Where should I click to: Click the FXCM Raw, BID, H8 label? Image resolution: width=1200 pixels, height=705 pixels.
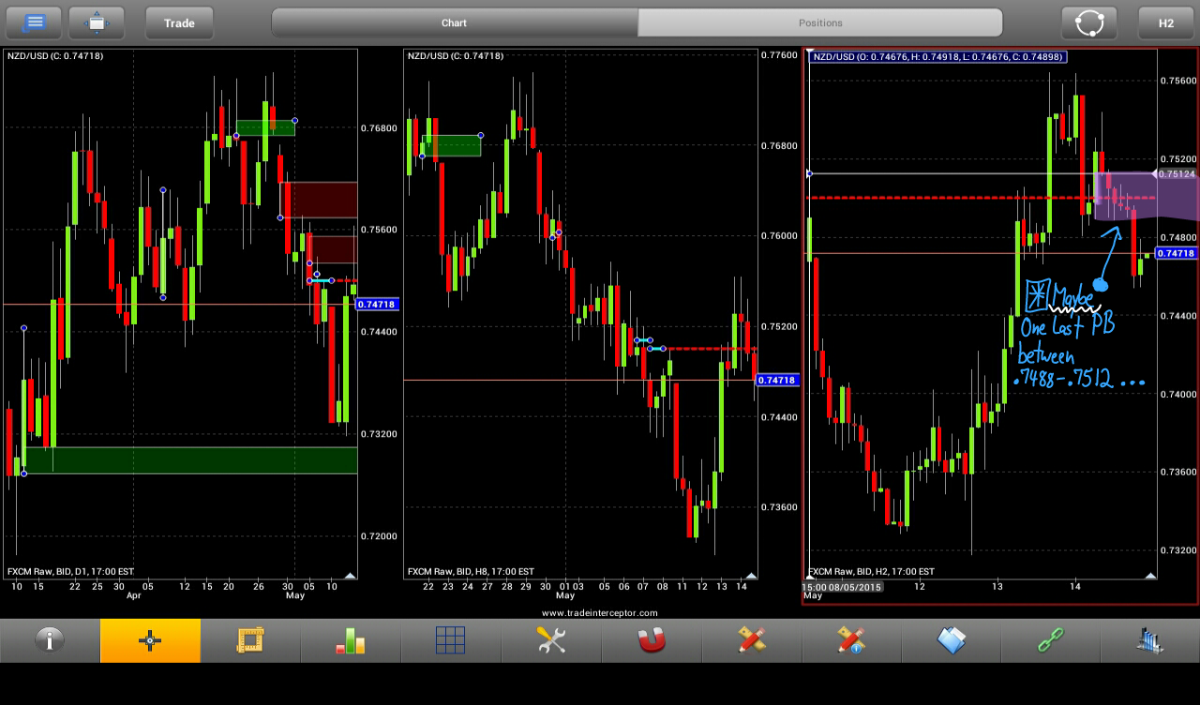tap(470, 571)
